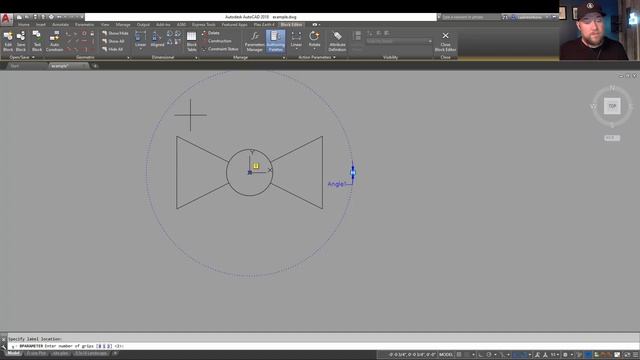The width and height of the screenshot is (640, 360).
Task: Expand the Dimensional panel arrow
Action: pos(196,58)
